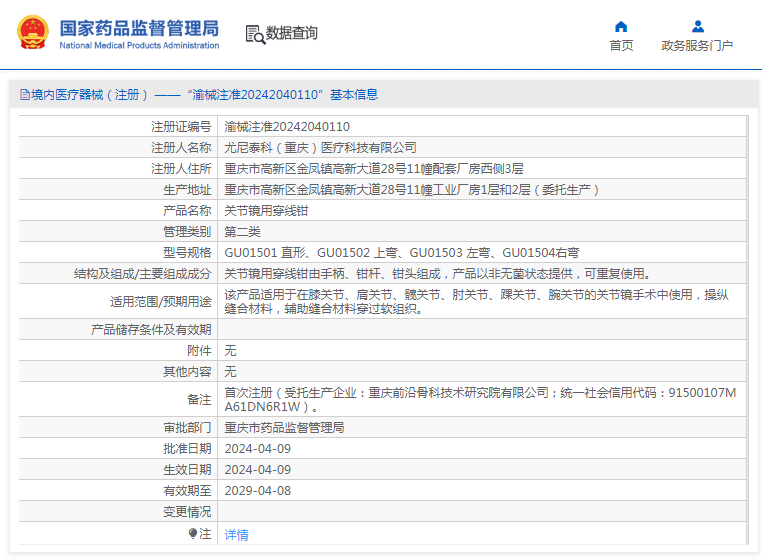
Task: Select approval department 重庆市药品监督管理局
Action: point(284,428)
